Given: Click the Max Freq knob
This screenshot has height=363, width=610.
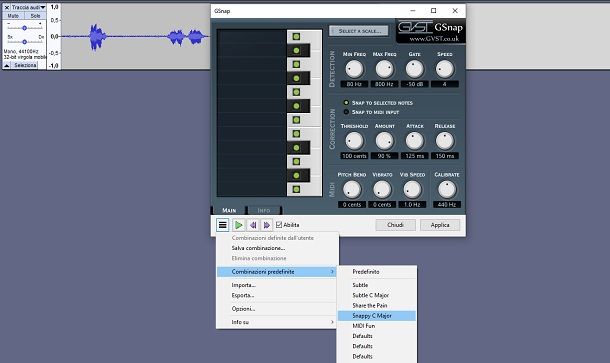Looking at the screenshot, I should pos(384,69).
